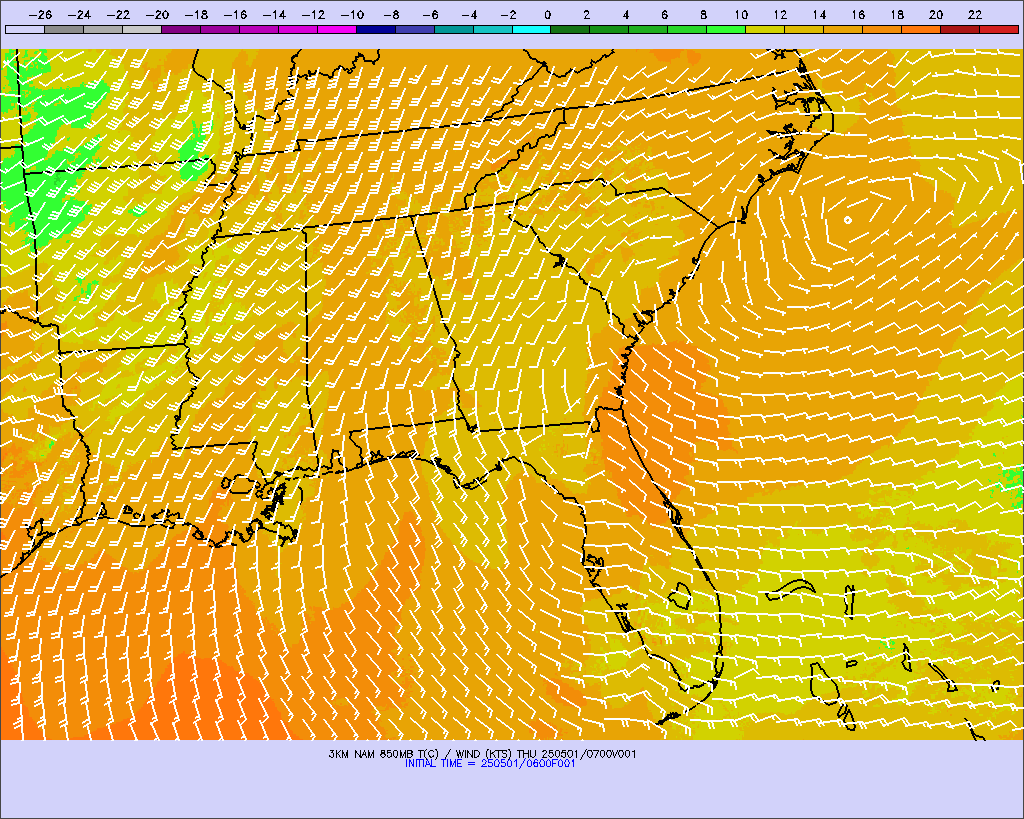The width and height of the screenshot is (1024, 819).
Task: Click the red swatch right of 22
Action: coord(999,29)
